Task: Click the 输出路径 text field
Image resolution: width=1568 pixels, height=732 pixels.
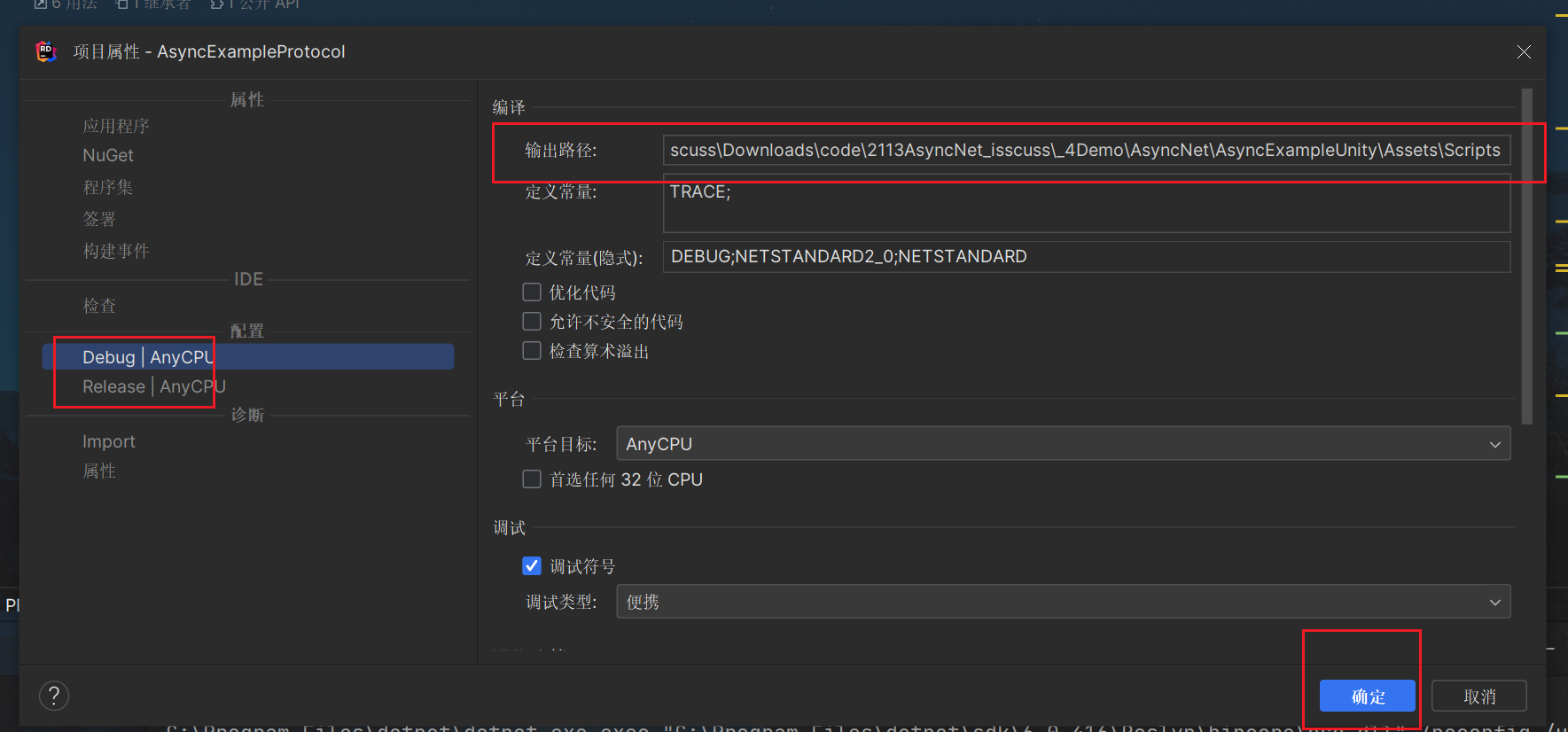Action: 1085,151
